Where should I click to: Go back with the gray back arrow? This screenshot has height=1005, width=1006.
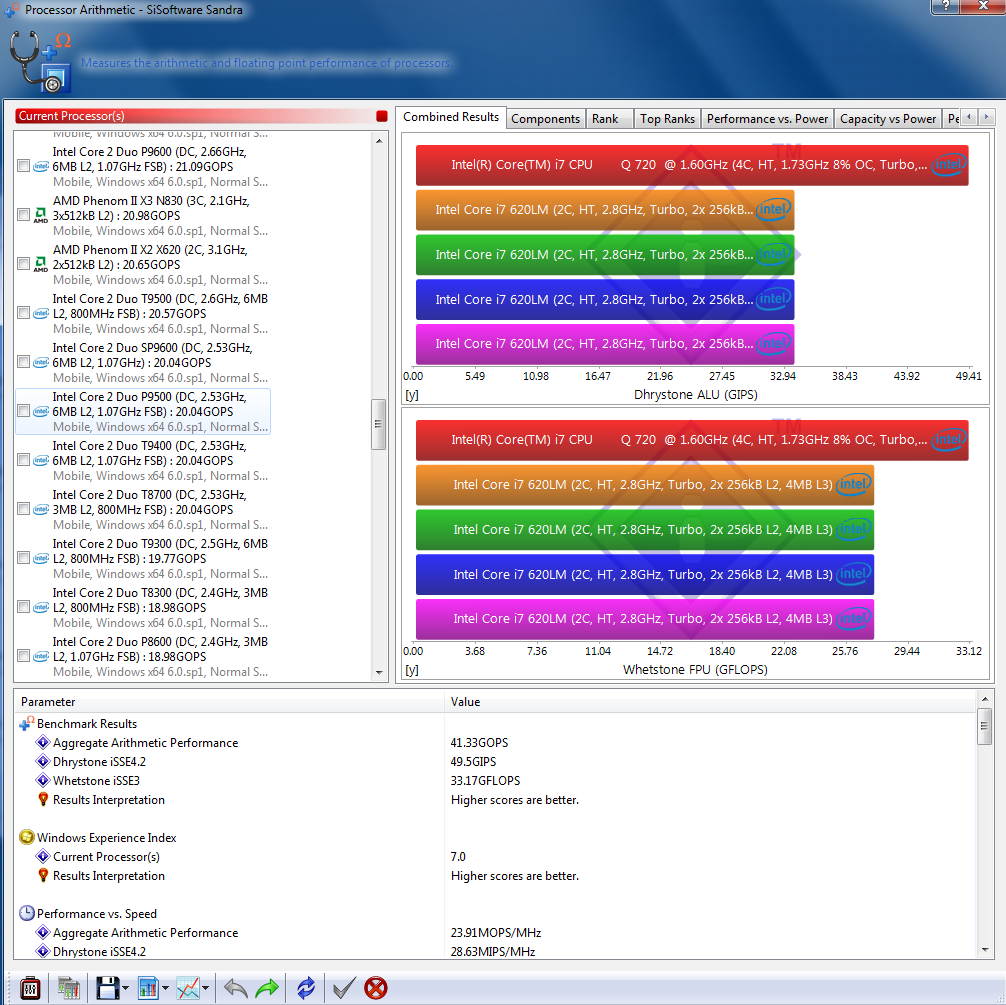(x=235, y=988)
